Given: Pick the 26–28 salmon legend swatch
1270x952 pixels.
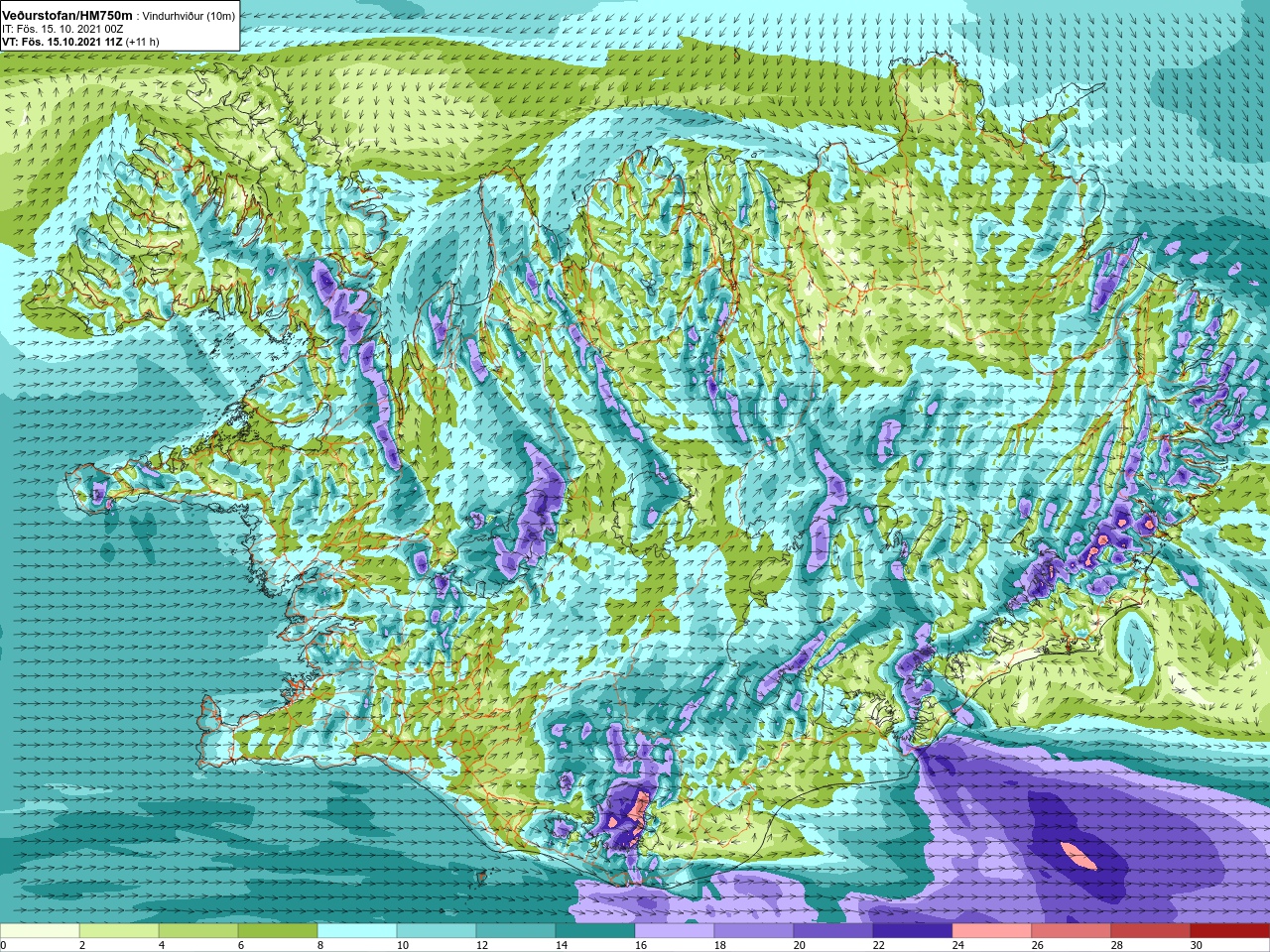Looking at the screenshot, I should tap(1072, 931).
